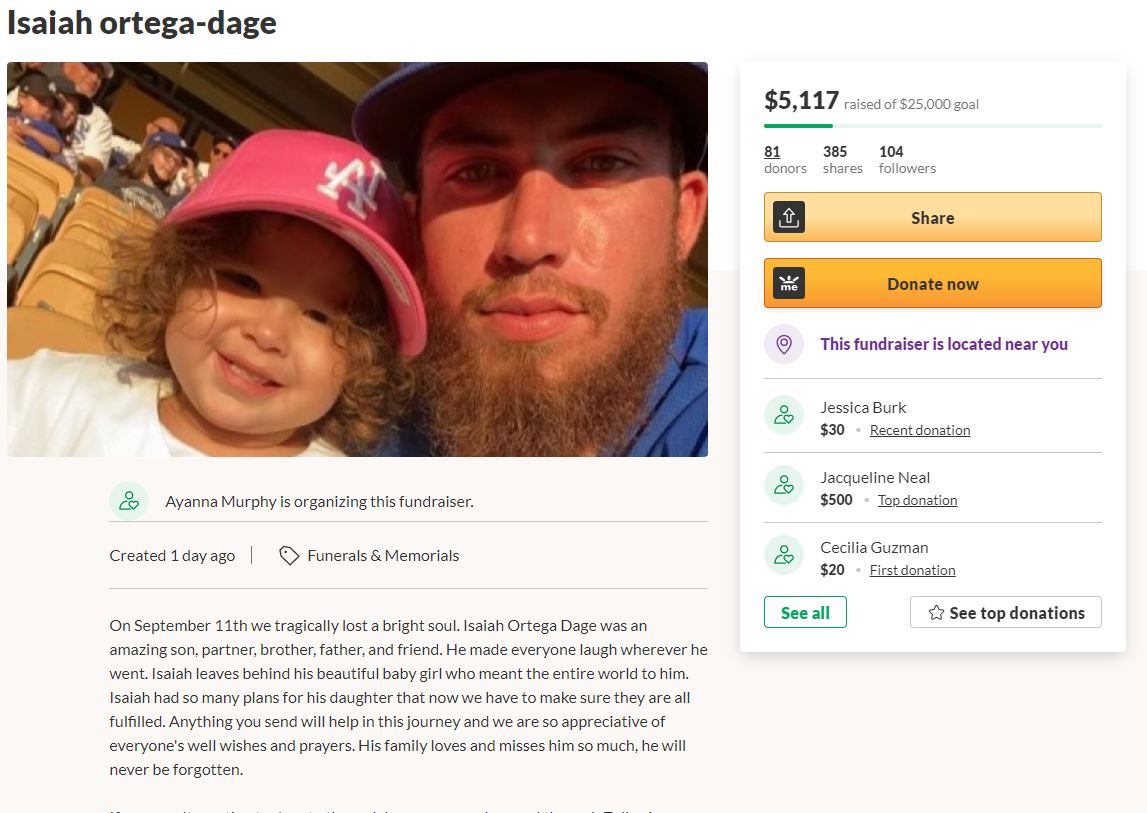Click Cecilia Guzman's donor avatar icon

coord(784,555)
